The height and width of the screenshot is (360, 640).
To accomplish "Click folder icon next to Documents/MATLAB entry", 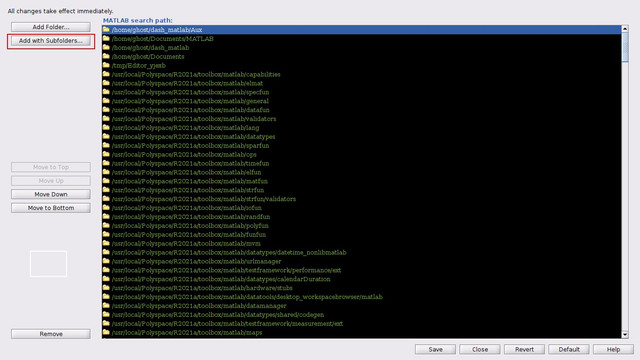I will click(107, 38).
